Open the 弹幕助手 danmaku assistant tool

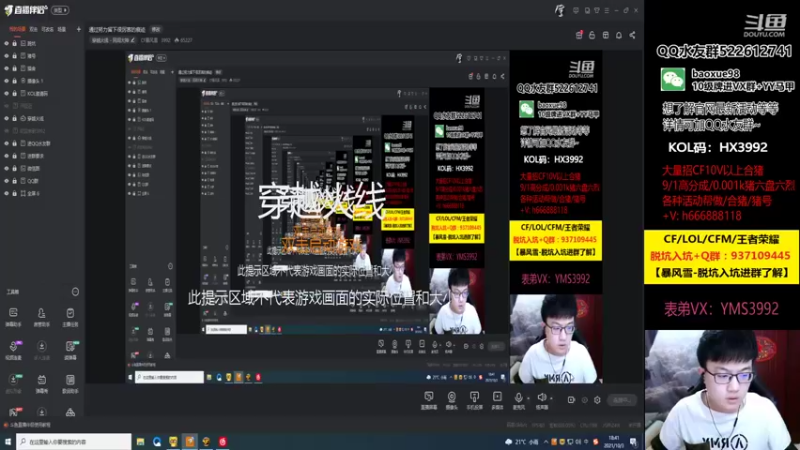13,317
